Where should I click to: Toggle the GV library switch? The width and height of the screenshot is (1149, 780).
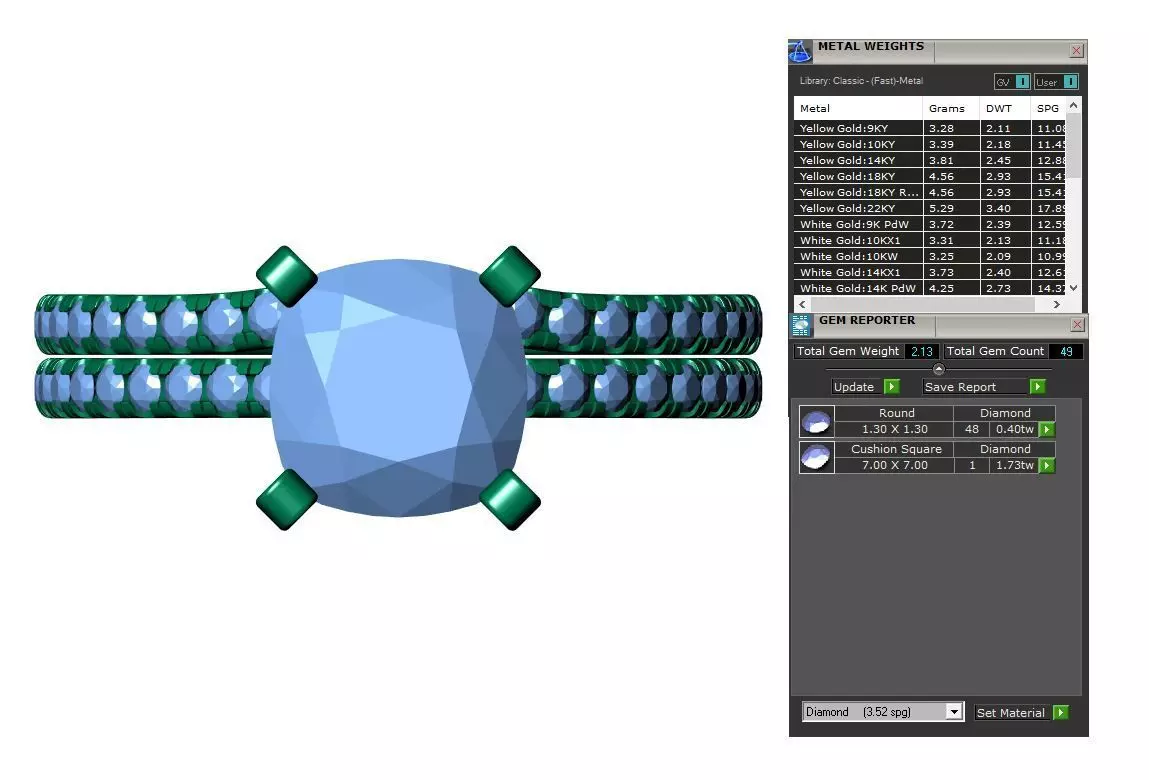coord(1022,82)
